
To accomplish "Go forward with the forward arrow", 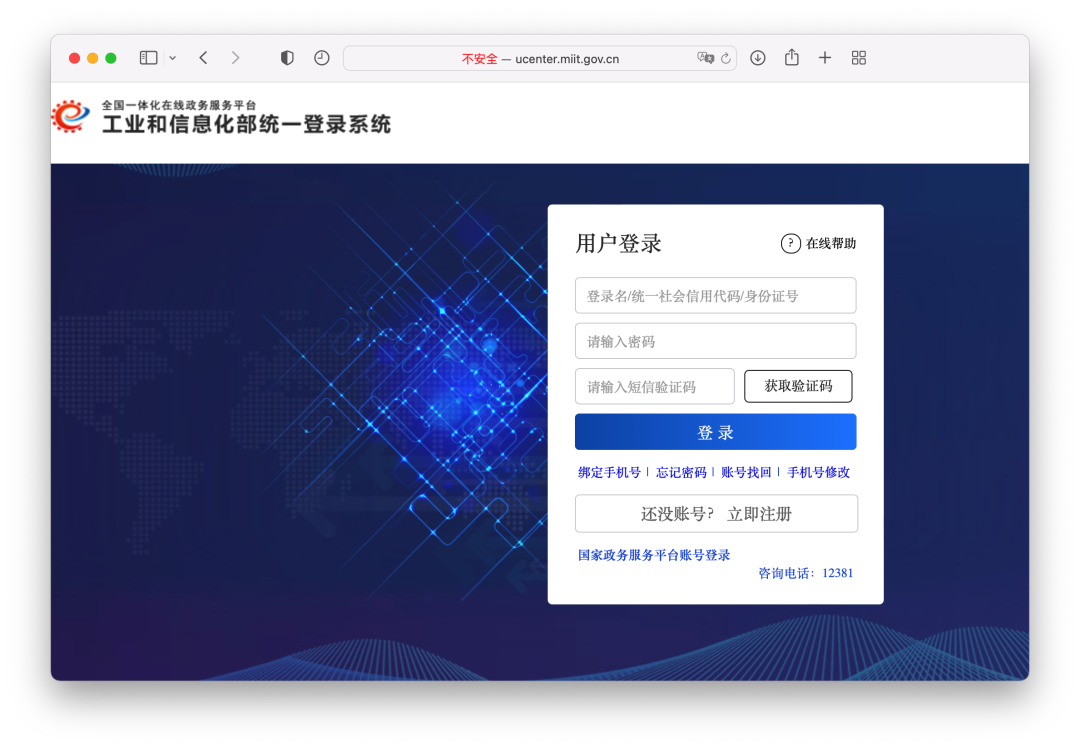I will pyautogui.click(x=236, y=58).
